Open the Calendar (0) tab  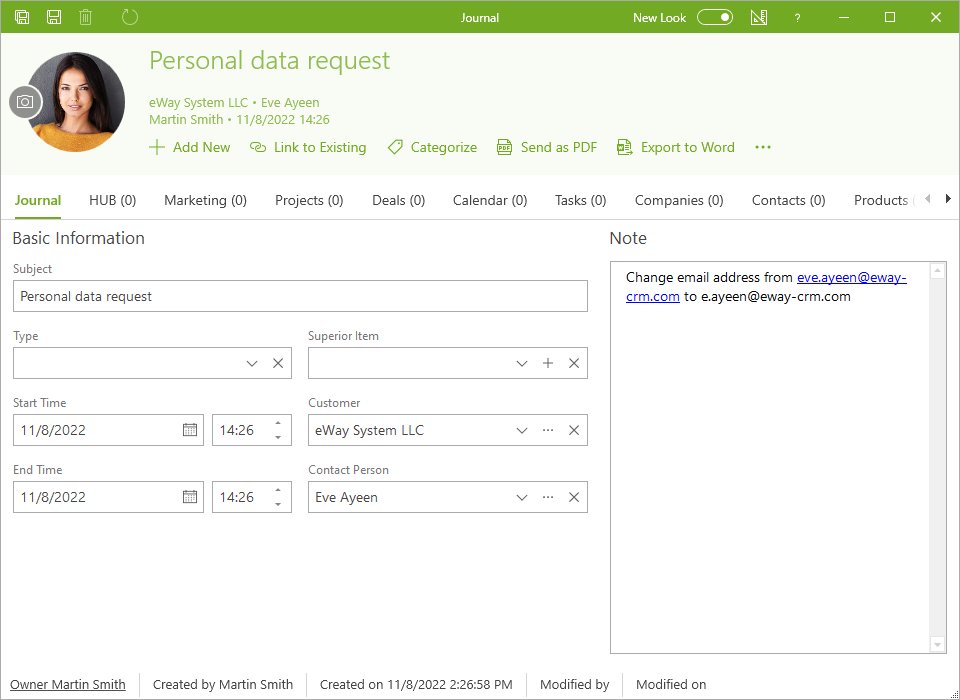click(490, 200)
